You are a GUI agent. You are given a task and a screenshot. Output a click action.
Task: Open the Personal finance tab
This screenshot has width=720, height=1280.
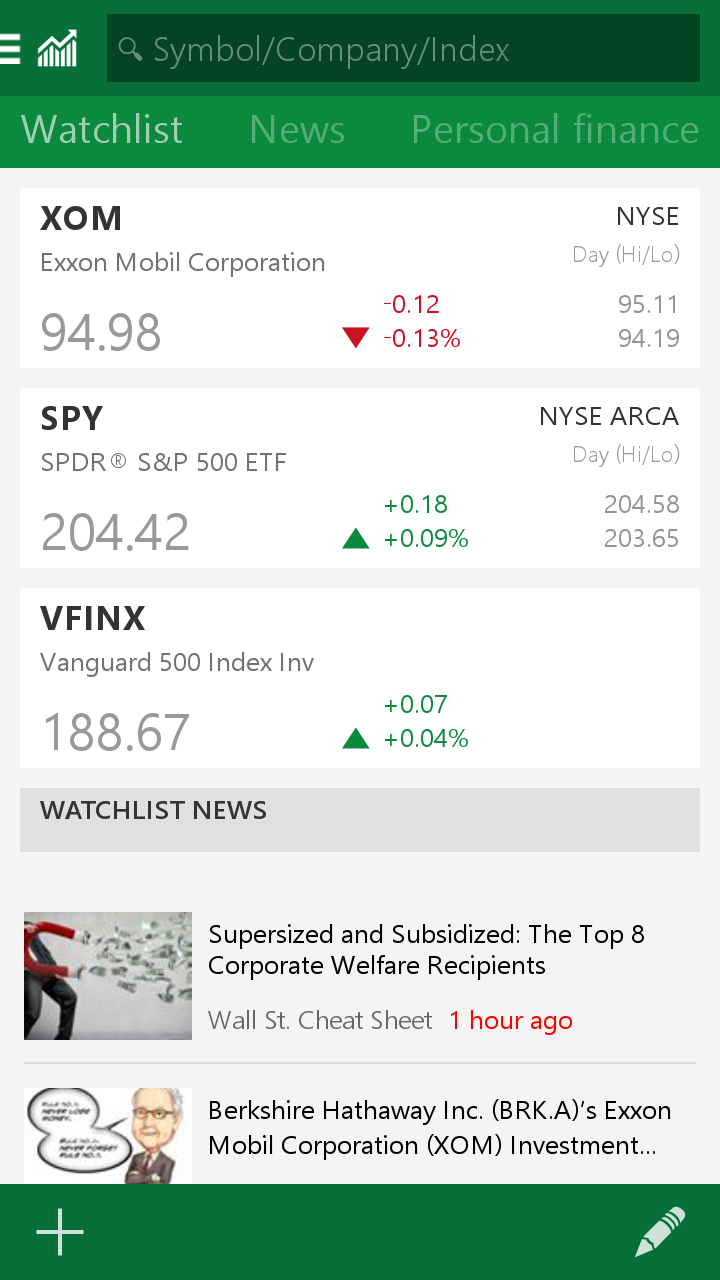[555, 130]
